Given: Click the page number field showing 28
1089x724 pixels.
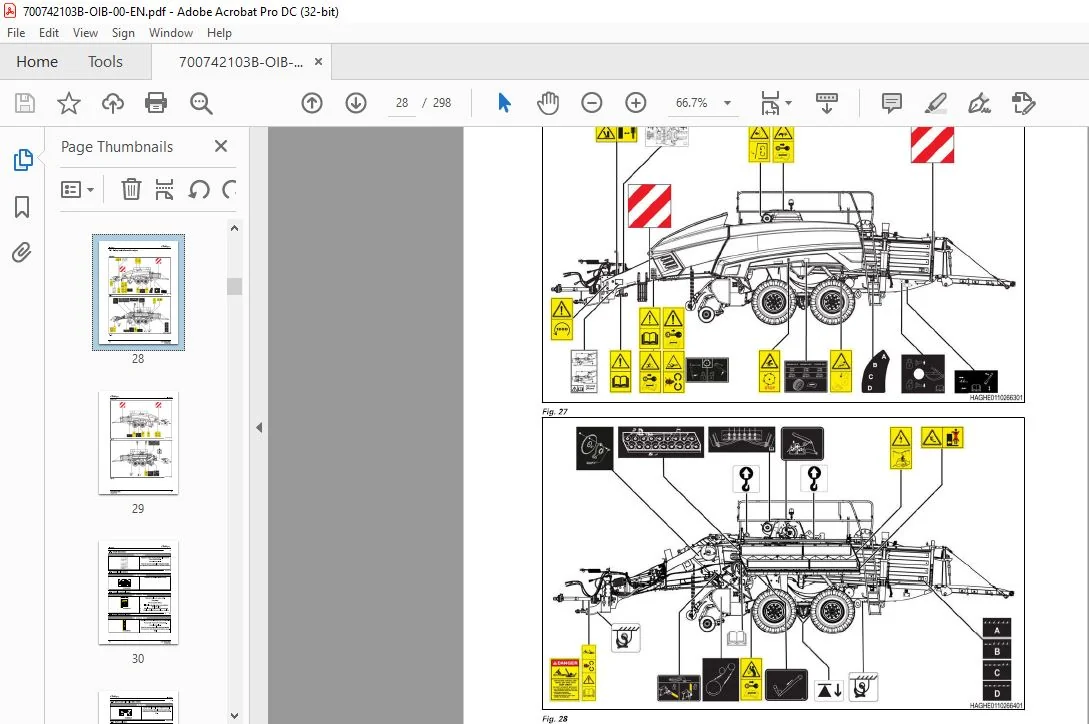Looking at the screenshot, I should 401,103.
